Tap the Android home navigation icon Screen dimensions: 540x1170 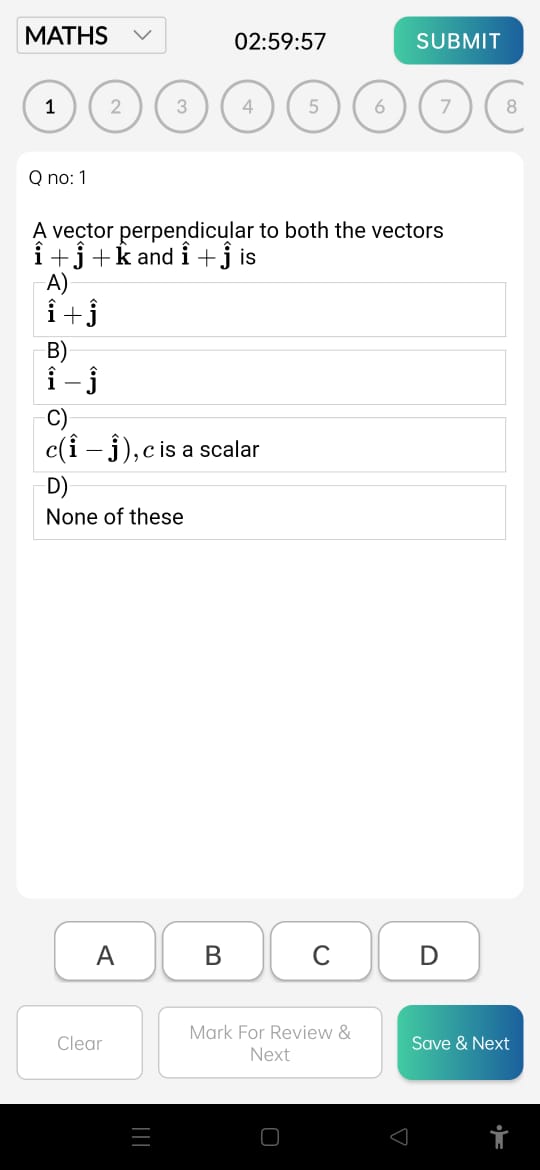click(x=270, y=1137)
